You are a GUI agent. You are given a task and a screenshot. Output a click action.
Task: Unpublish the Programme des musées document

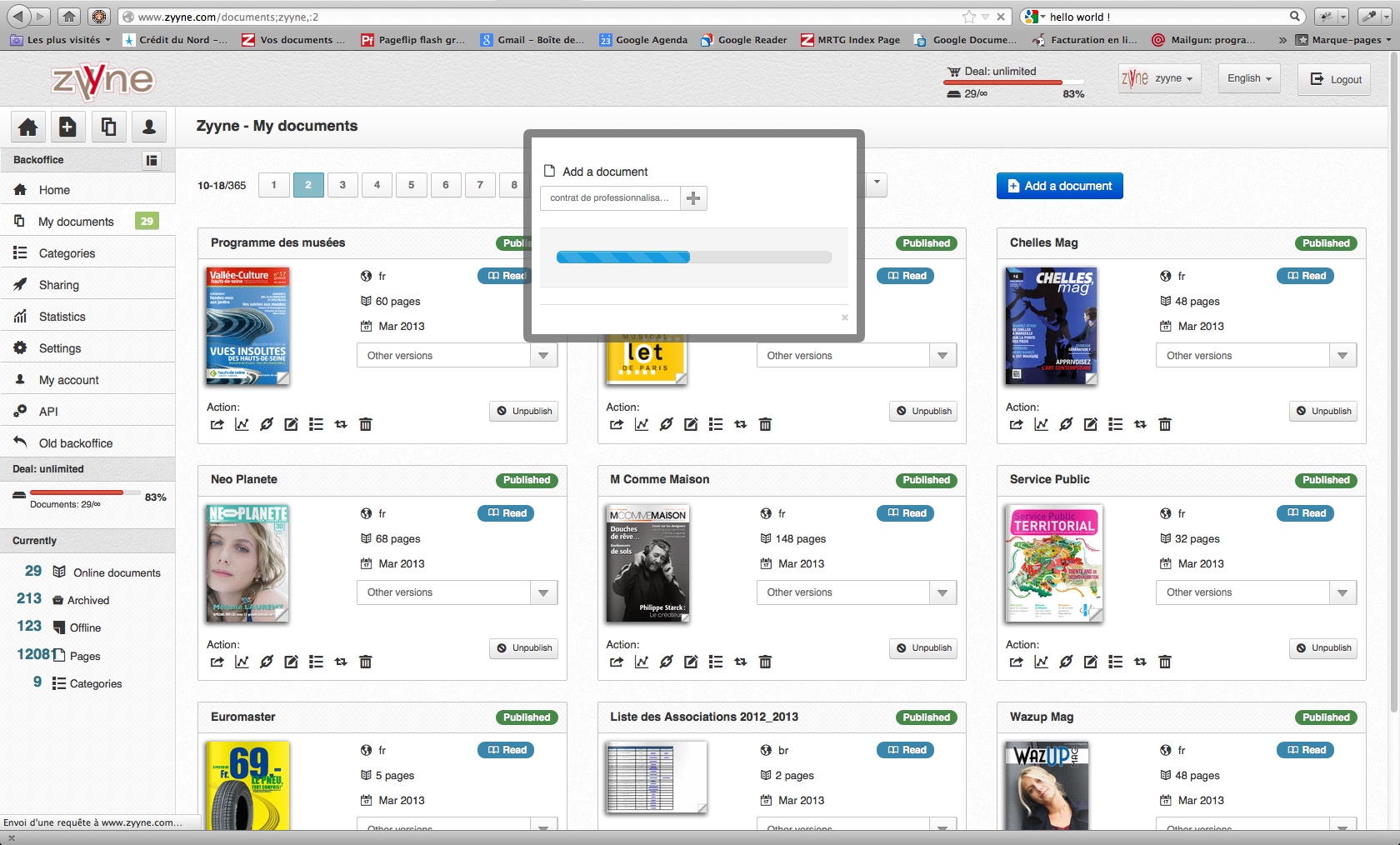524,411
